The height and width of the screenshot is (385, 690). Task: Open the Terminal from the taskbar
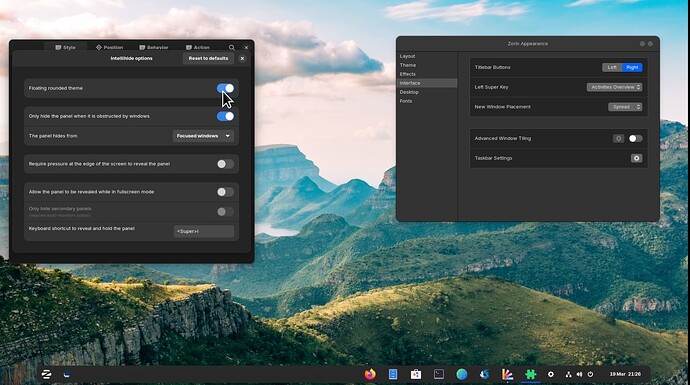coord(439,374)
